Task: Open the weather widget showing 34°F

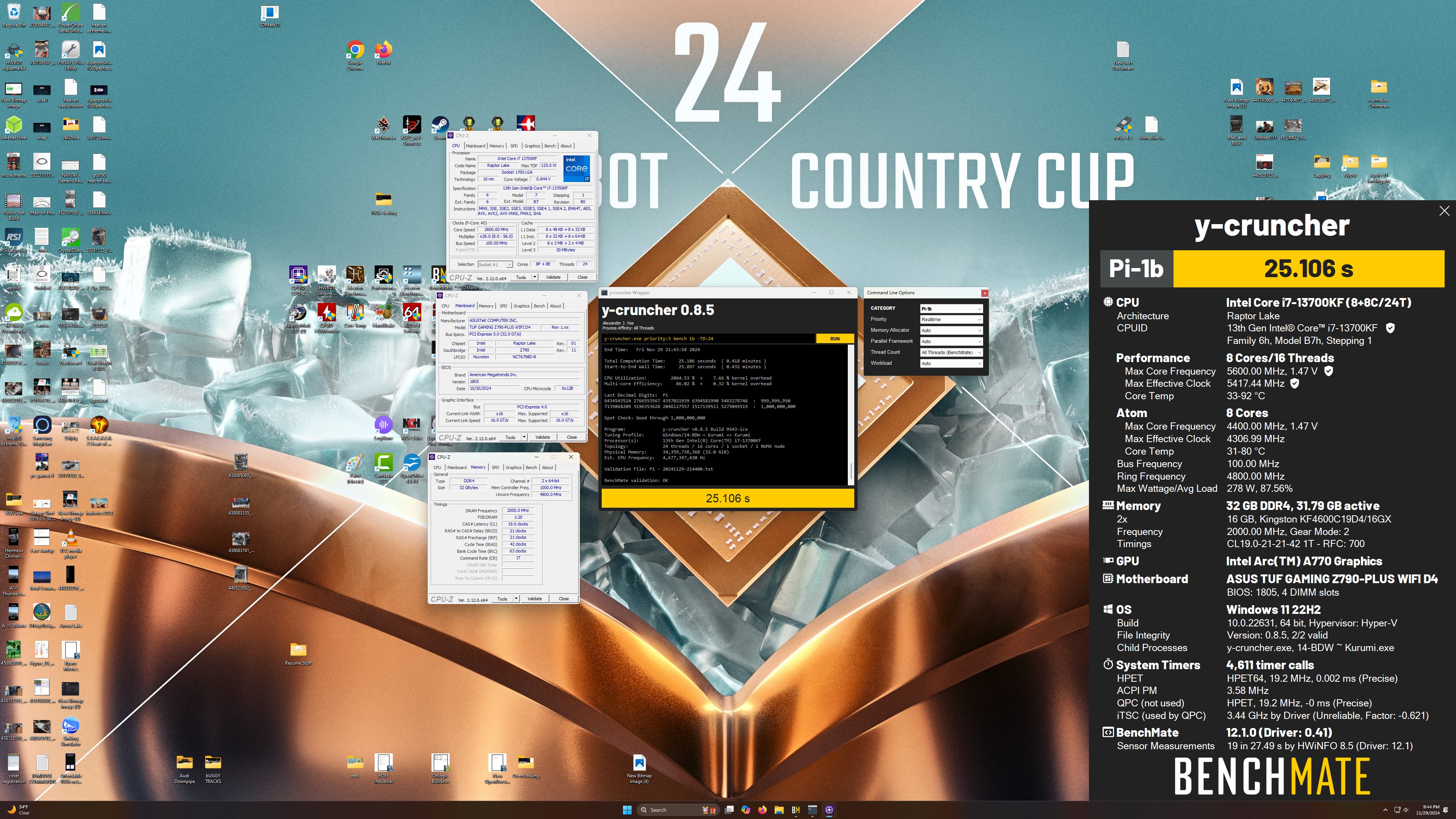Action: 19,810
